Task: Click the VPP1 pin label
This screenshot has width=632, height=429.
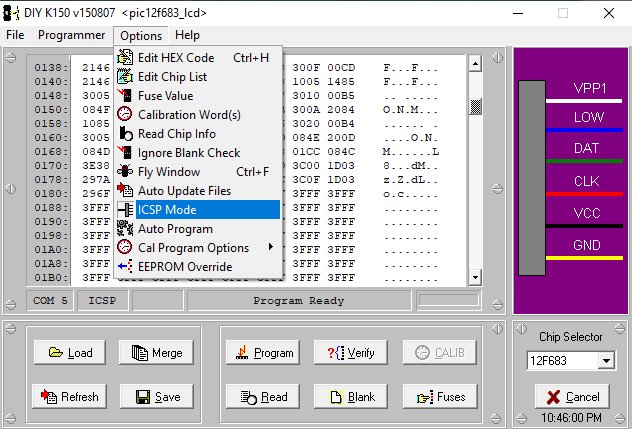Action: click(590, 88)
